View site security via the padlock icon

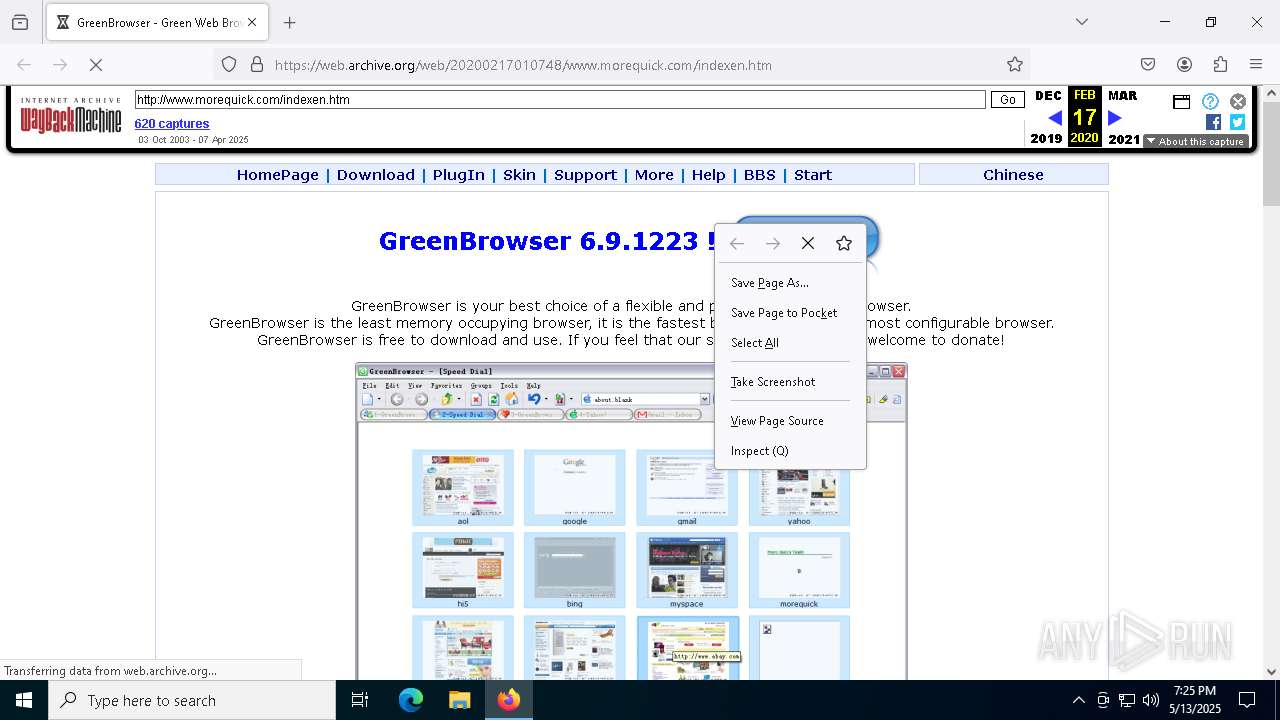coord(257,64)
